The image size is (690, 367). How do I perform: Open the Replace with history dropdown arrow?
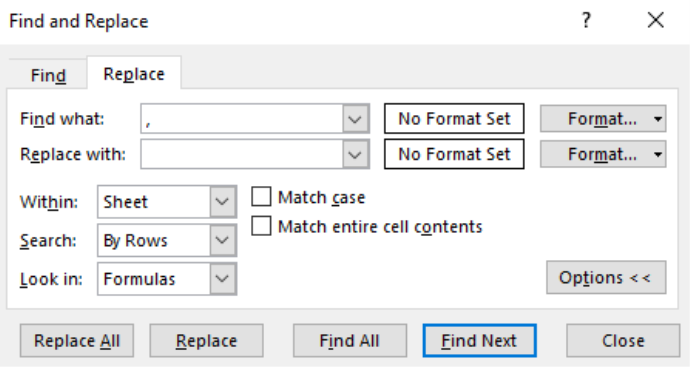[x=355, y=154]
